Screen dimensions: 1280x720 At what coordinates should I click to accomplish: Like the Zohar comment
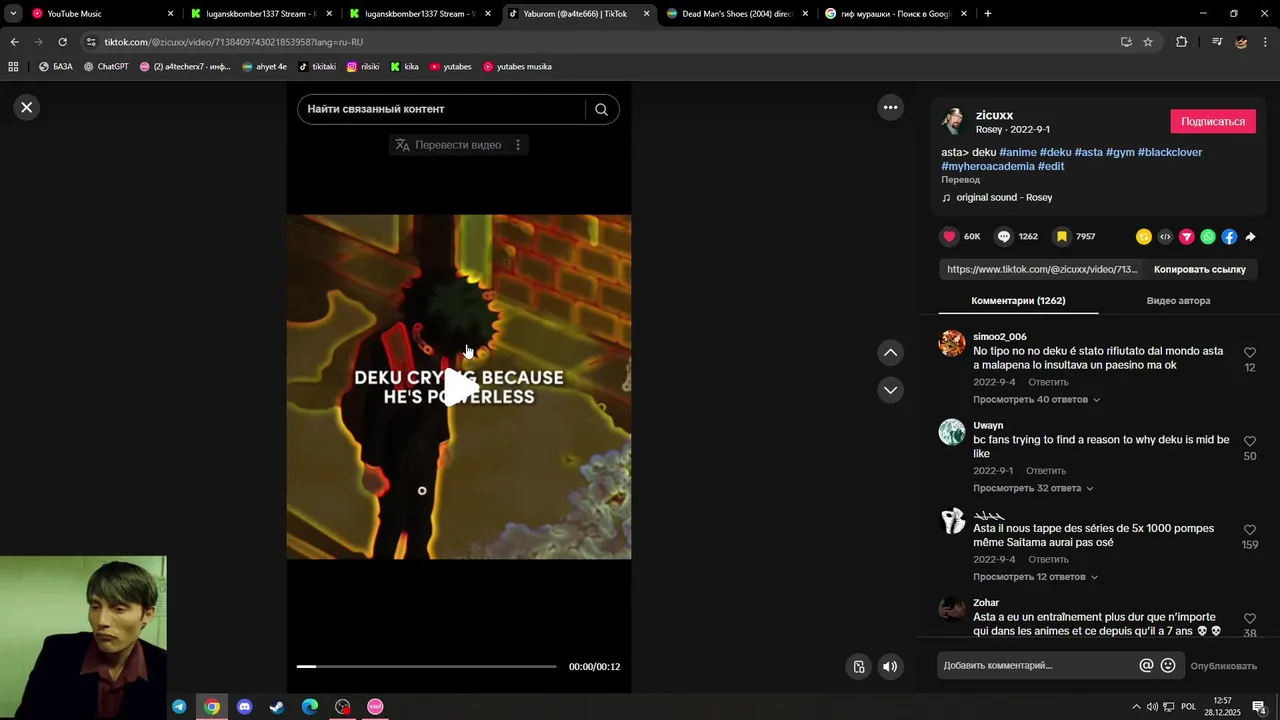click(1250, 619)
